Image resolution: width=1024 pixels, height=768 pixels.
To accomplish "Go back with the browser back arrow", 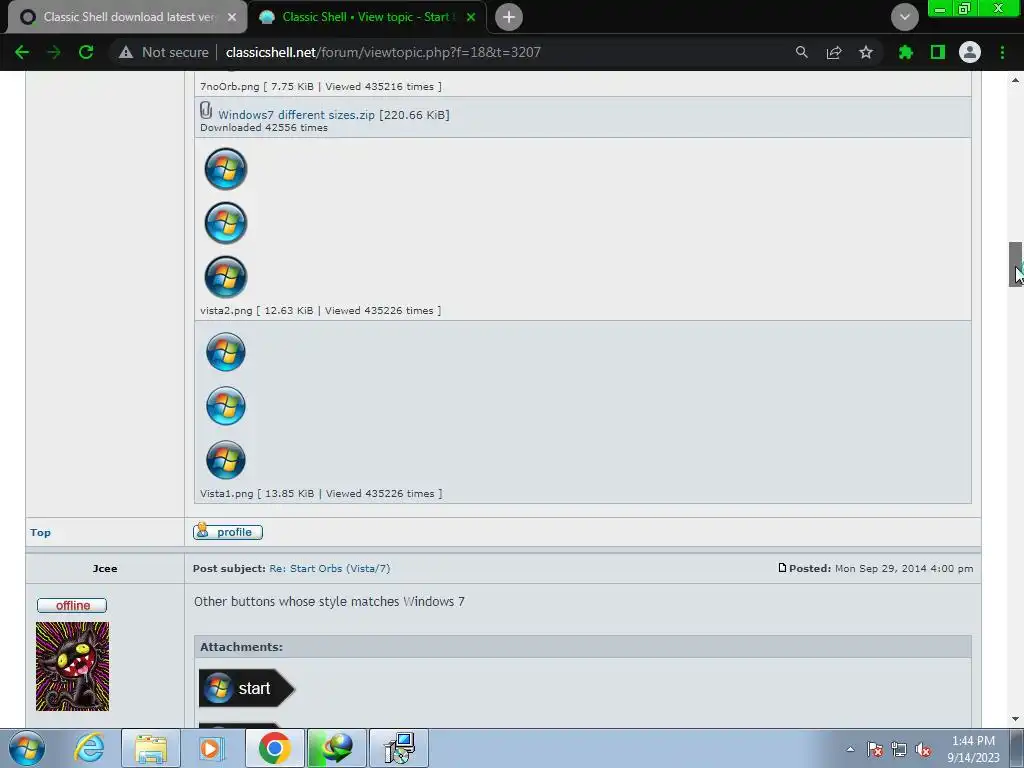I will pos(22,52).
